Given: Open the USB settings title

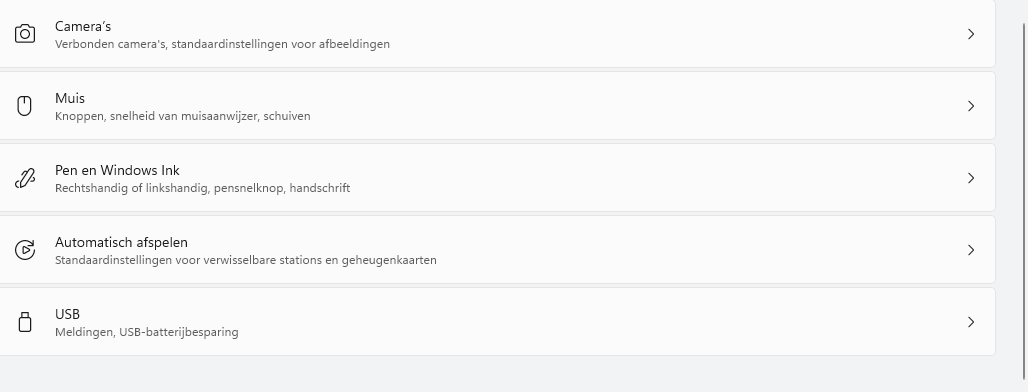Looking at the screenshot, I should 68,315.
